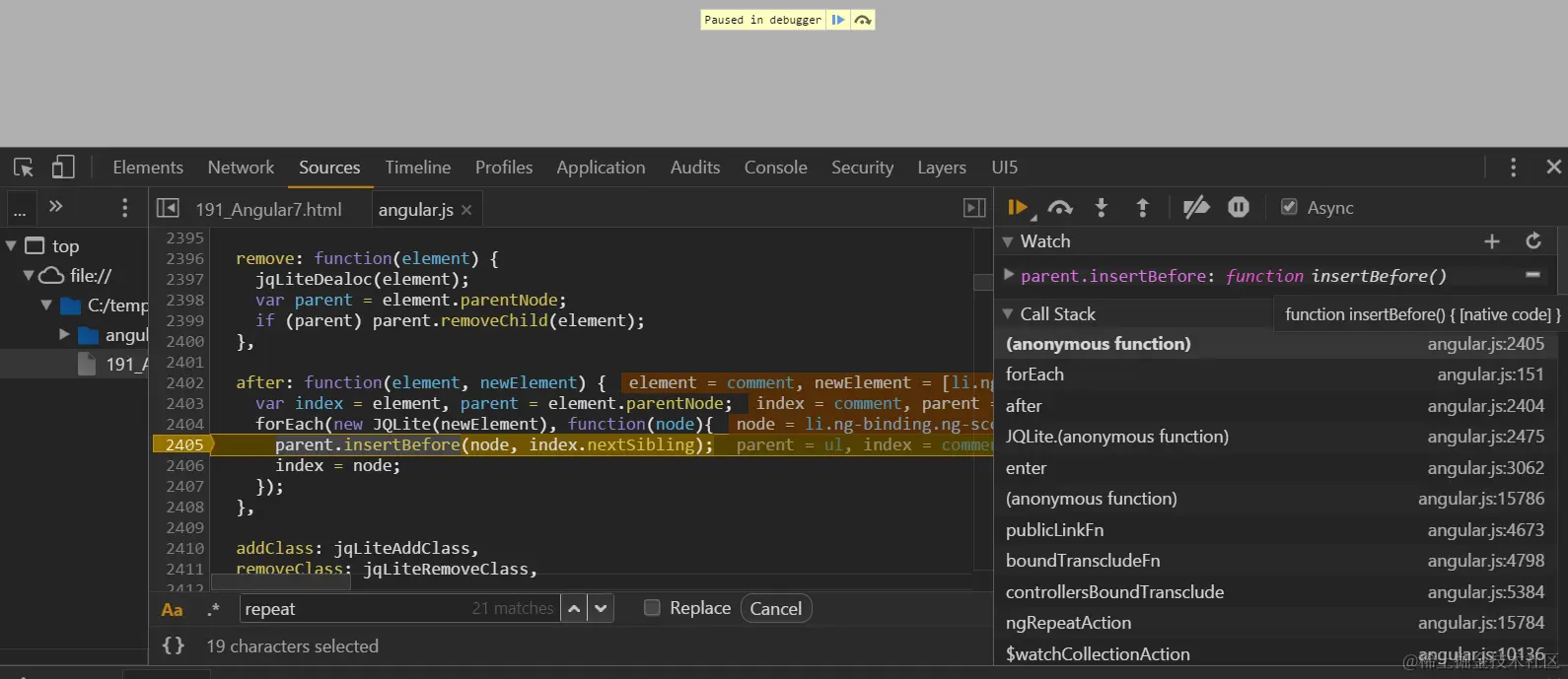The height and width of the screenshot is (679, 1568).
Task: Close the angular.js file tab
Action: pos(466,210)
